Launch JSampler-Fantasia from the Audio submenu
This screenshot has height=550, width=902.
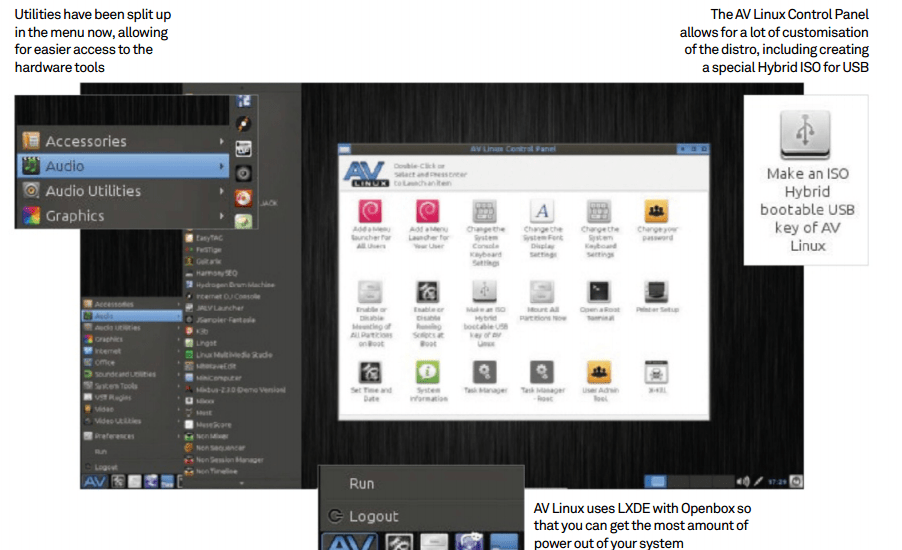(x=242, y=320)
